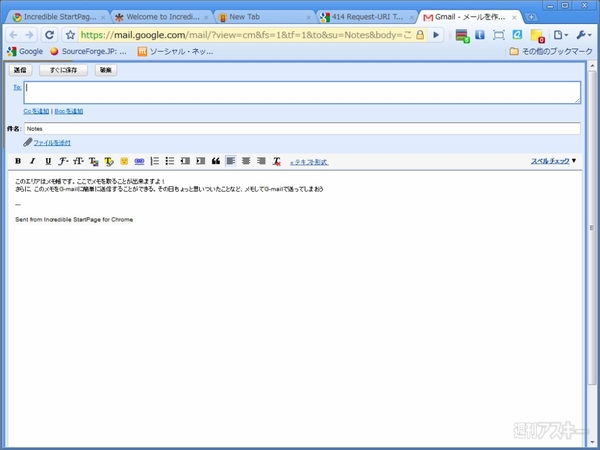Image resolution: width=600 pixels, height=450 pixels.
Task: Add a Cc field via link
Action: point(36,111)
